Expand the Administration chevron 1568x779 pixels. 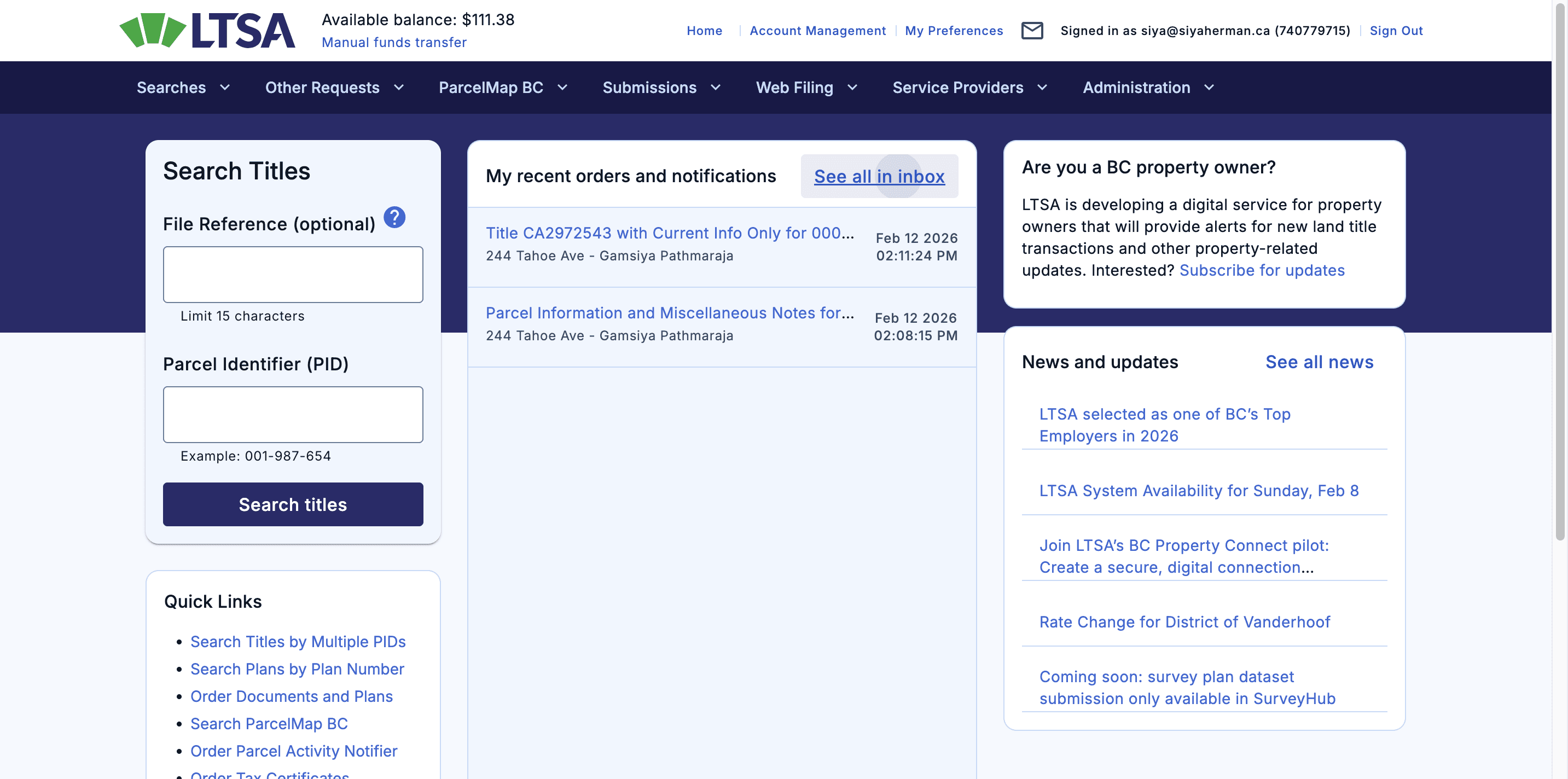(1209, 88)
